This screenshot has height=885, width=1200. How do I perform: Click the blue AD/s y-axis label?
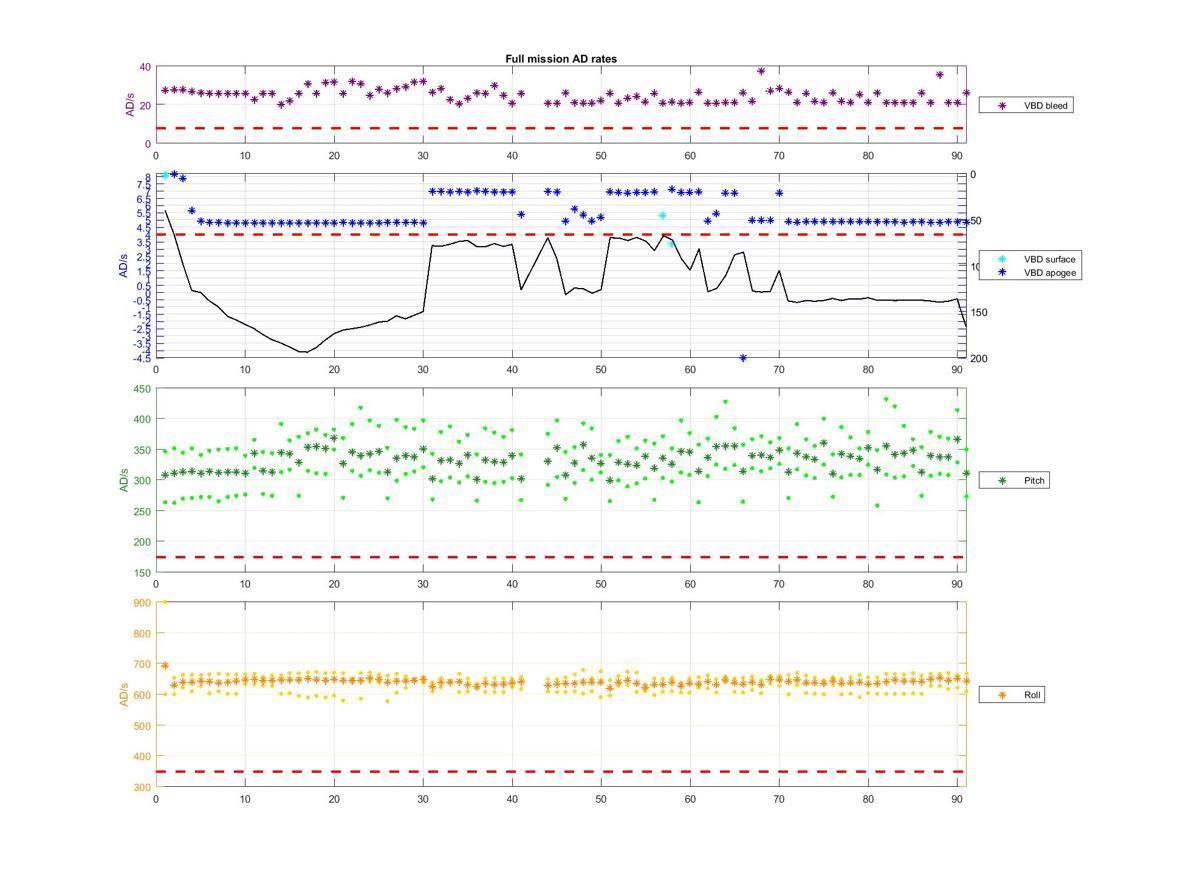[x=125, y=266]
